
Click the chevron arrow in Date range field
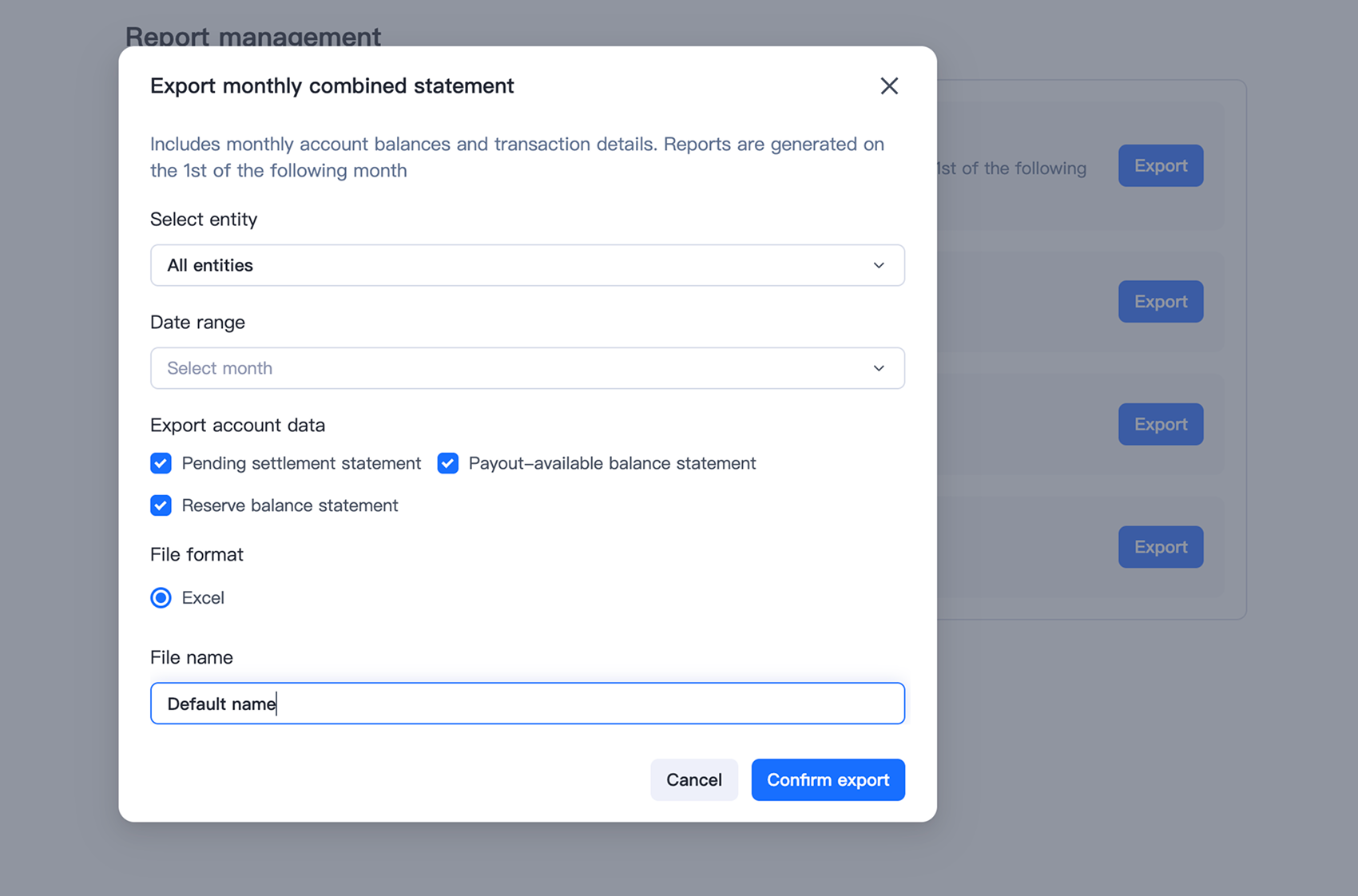(x=879, y=368)
